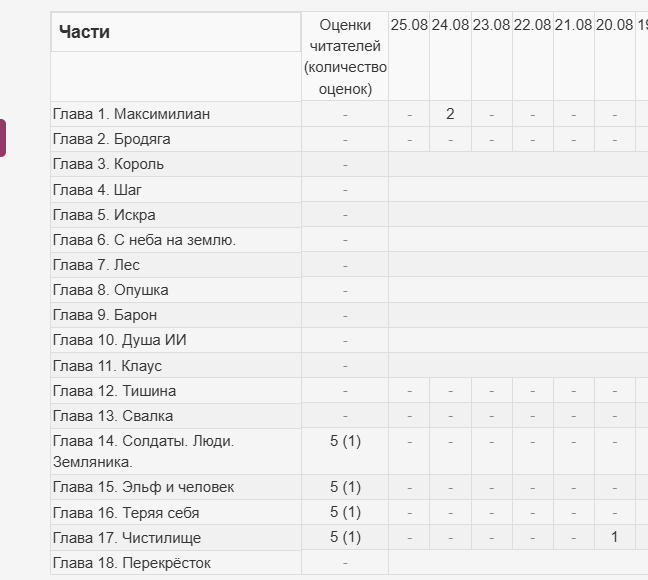Select row Глава 2. Бродяга
The height and width of the screenshot is (580, 648).
point(349,139)
